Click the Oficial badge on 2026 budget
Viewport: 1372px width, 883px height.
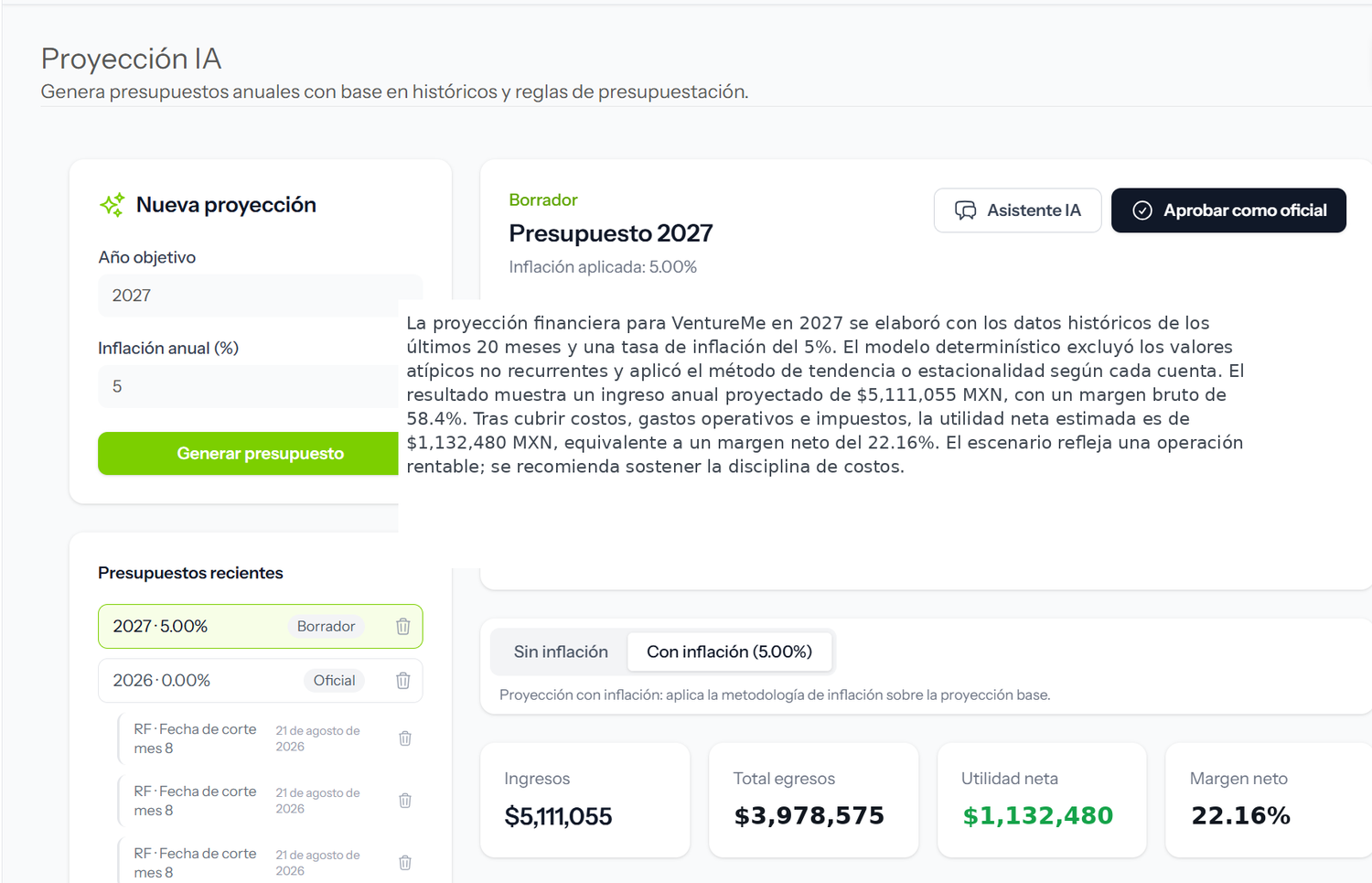[334, 680]
